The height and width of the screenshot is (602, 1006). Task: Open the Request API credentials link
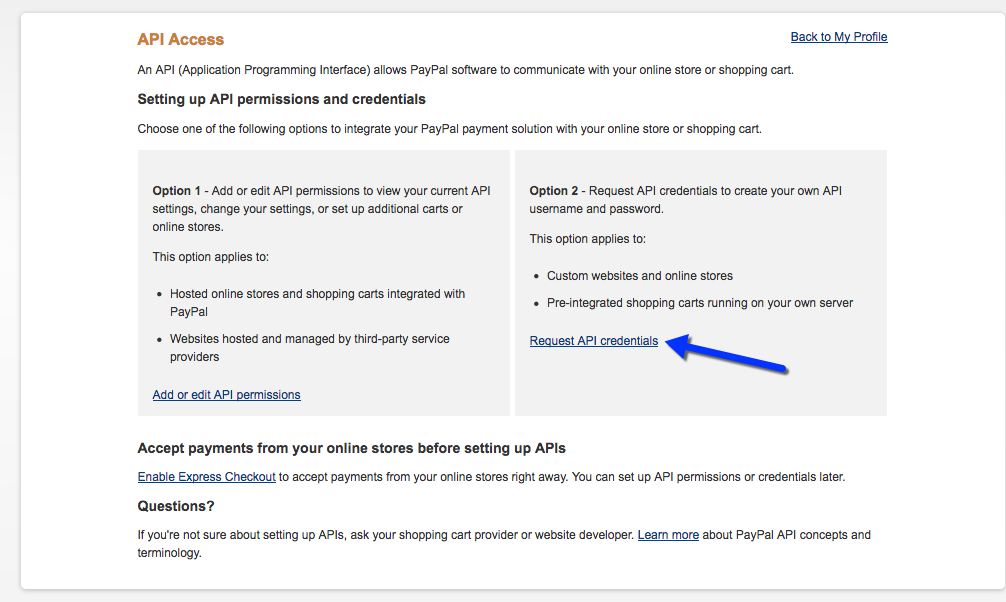click(x=593, y=341)
